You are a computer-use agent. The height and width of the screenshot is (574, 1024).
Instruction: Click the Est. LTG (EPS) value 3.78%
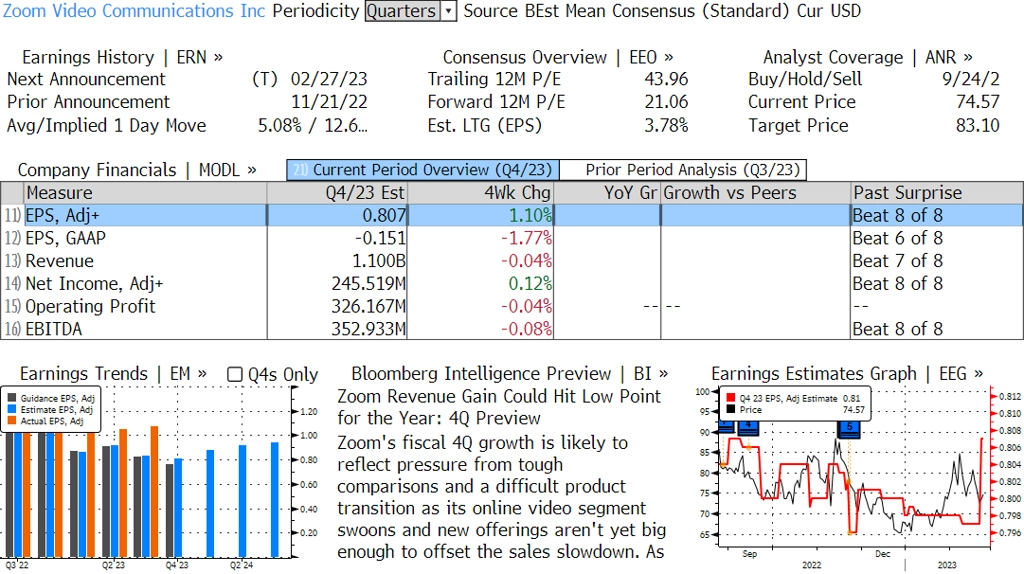click(x=666, y=125)
